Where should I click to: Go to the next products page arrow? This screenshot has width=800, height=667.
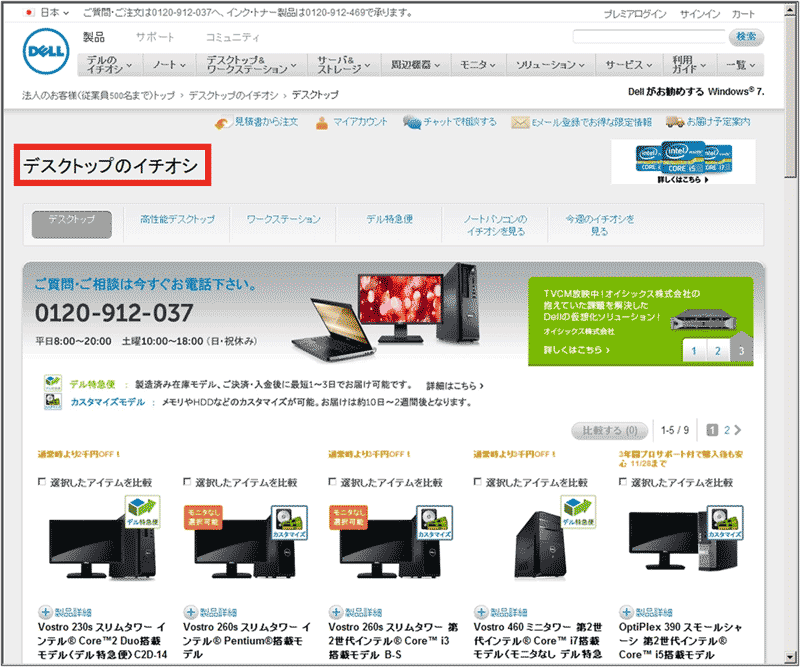pos(737,430)
